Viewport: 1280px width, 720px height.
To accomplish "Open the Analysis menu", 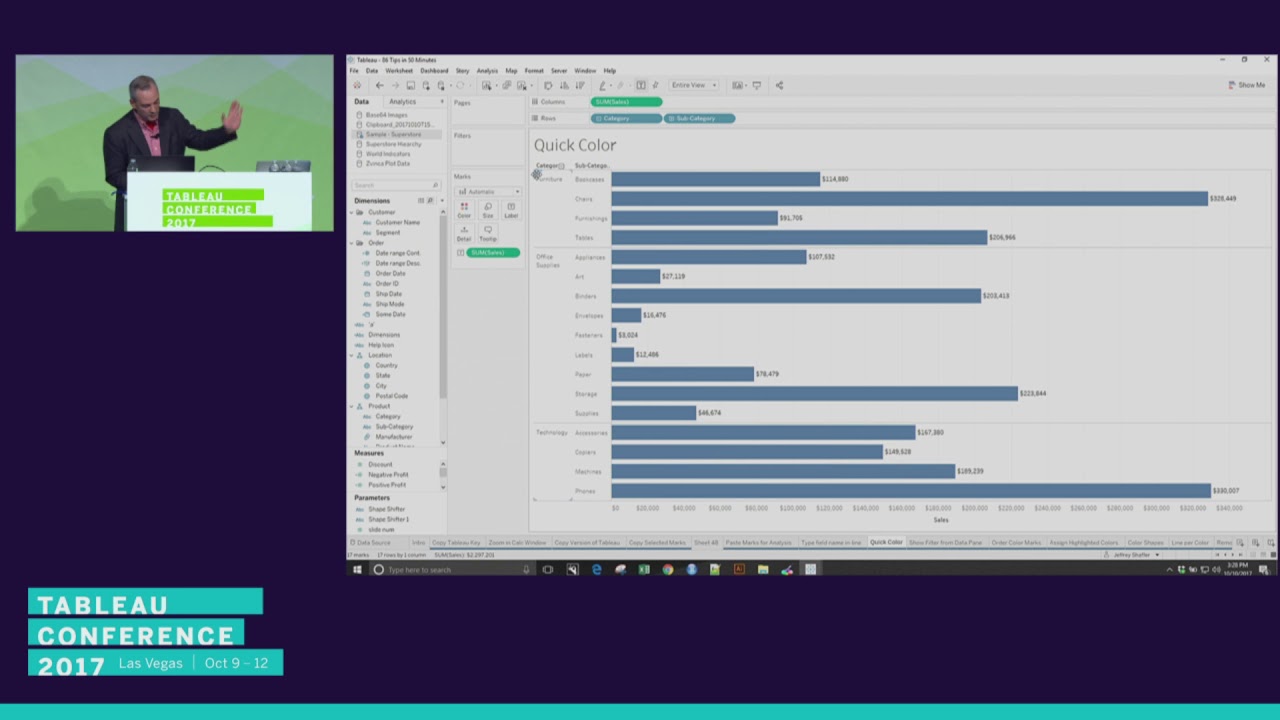I will pyautogui.click(x=487, y=71).
